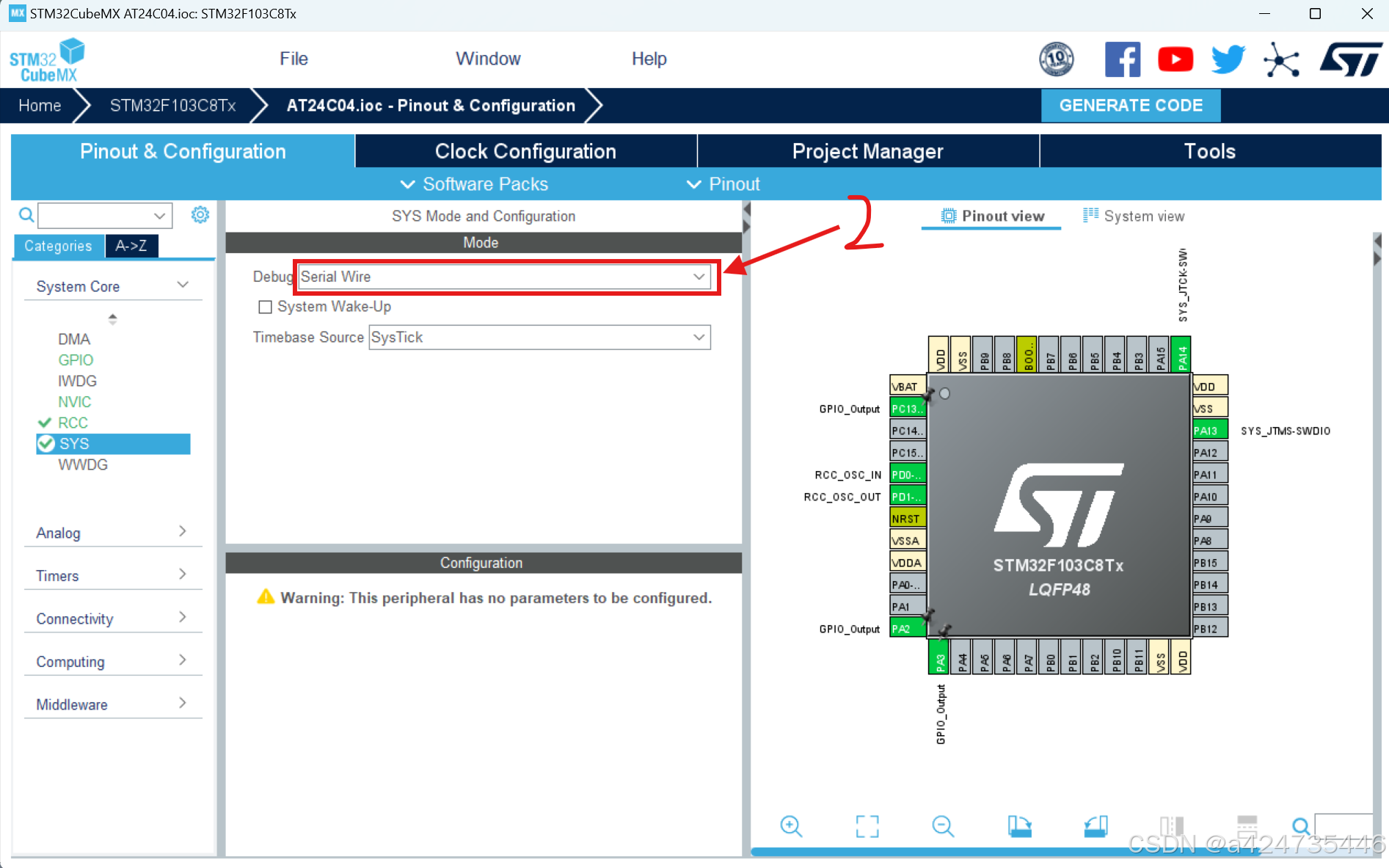
Task: Go to Home via the breadcrumb link
Action: coord(39,105)
